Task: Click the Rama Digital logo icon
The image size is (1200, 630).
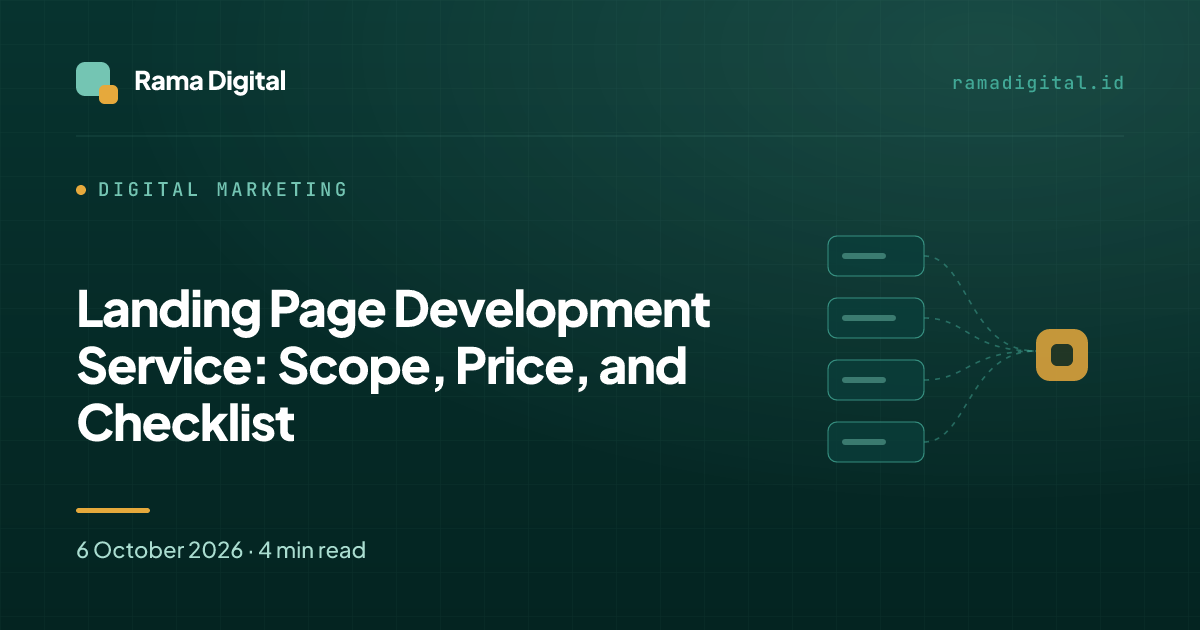Action: (x=97, y=83)
